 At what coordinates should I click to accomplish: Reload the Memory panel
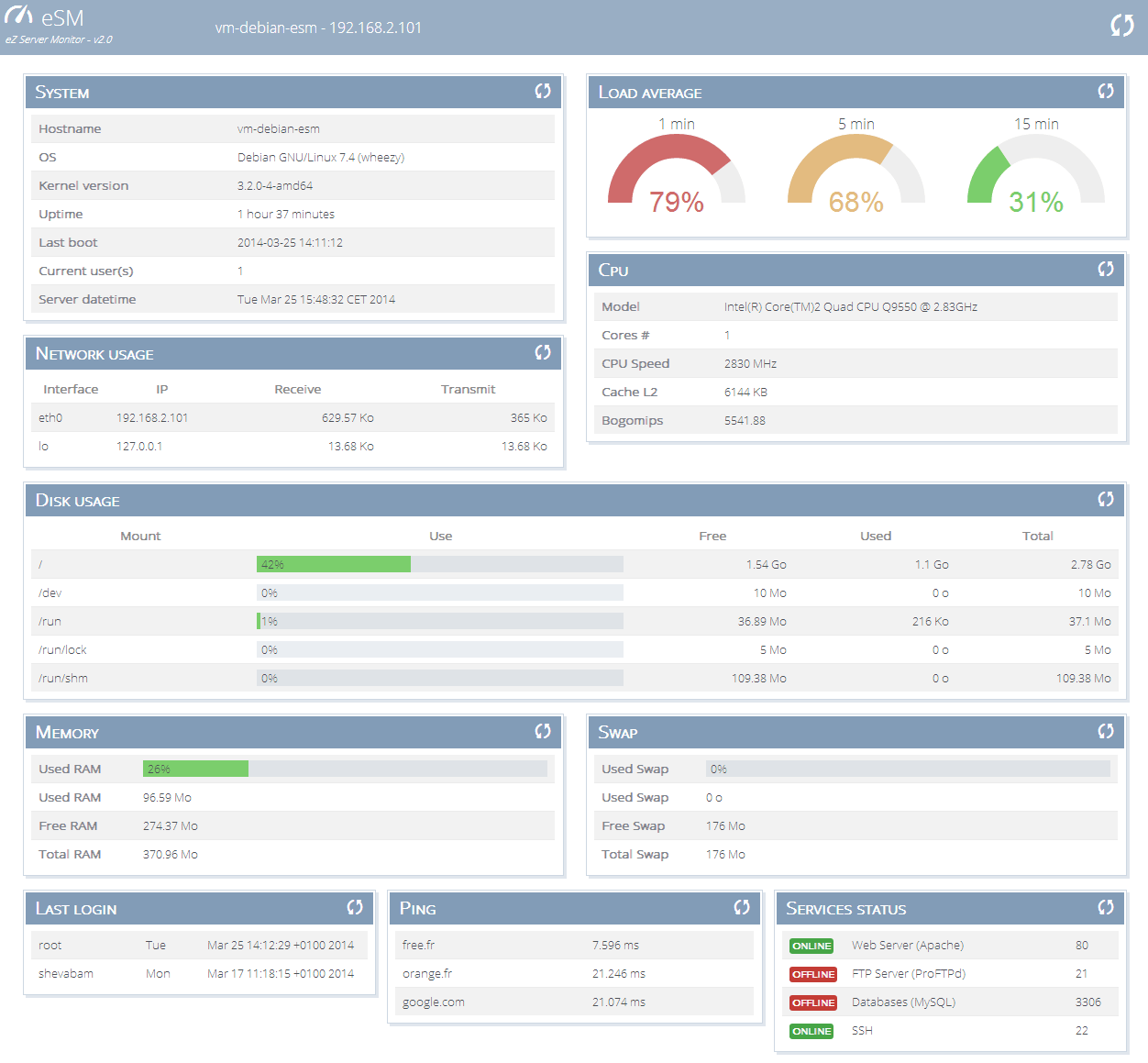tap(543, 731)
